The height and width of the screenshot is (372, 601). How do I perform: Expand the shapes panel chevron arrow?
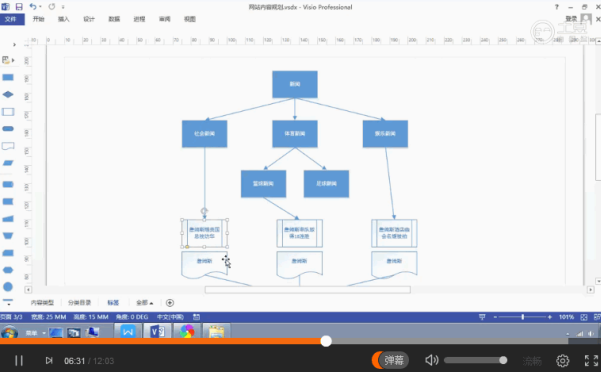14,45
